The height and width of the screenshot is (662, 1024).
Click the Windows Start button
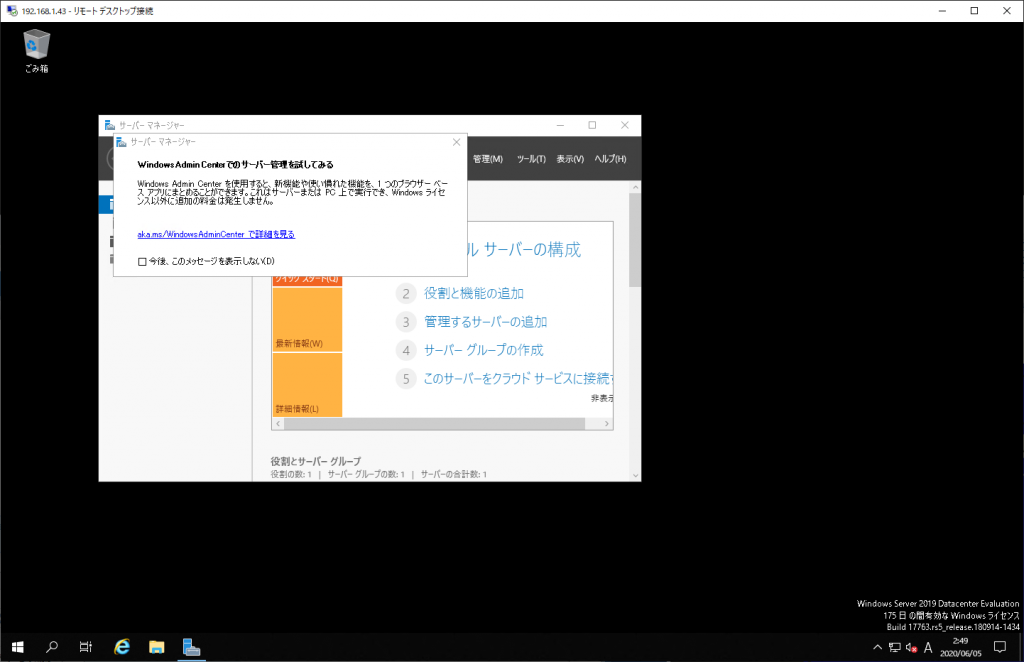18,647
